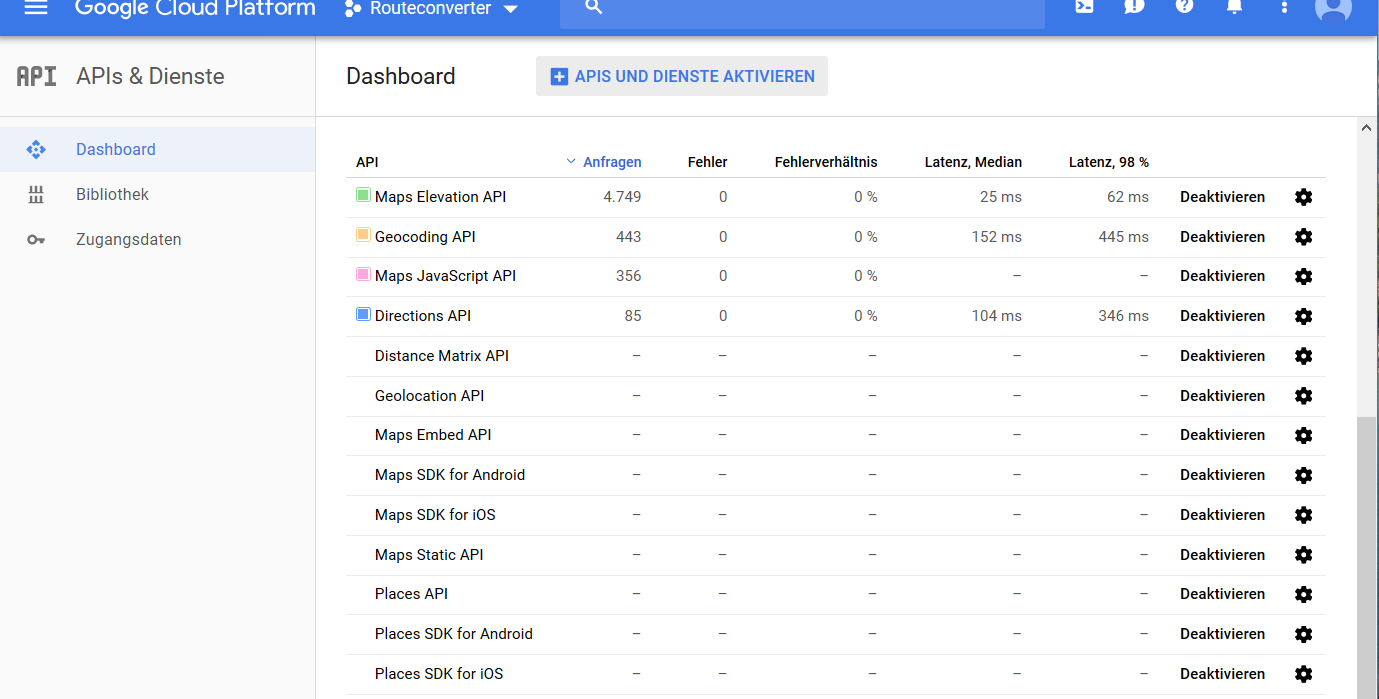Open settings gear for Places API

(1303, 594)
